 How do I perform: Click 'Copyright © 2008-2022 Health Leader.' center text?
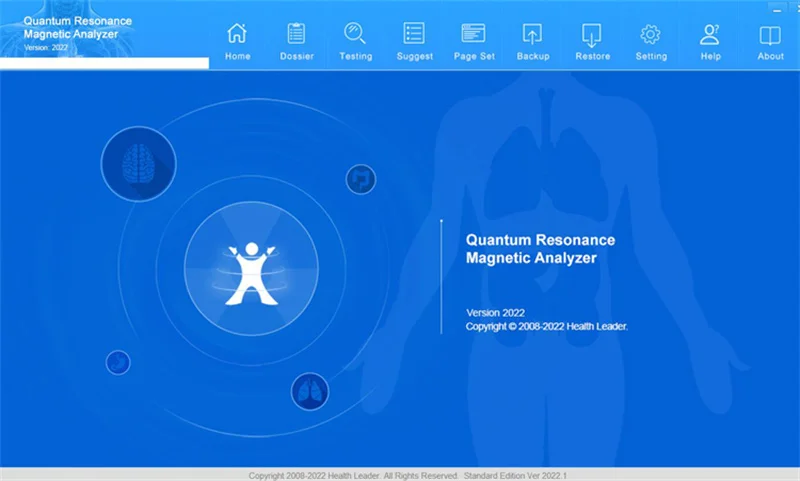point(546,326)
